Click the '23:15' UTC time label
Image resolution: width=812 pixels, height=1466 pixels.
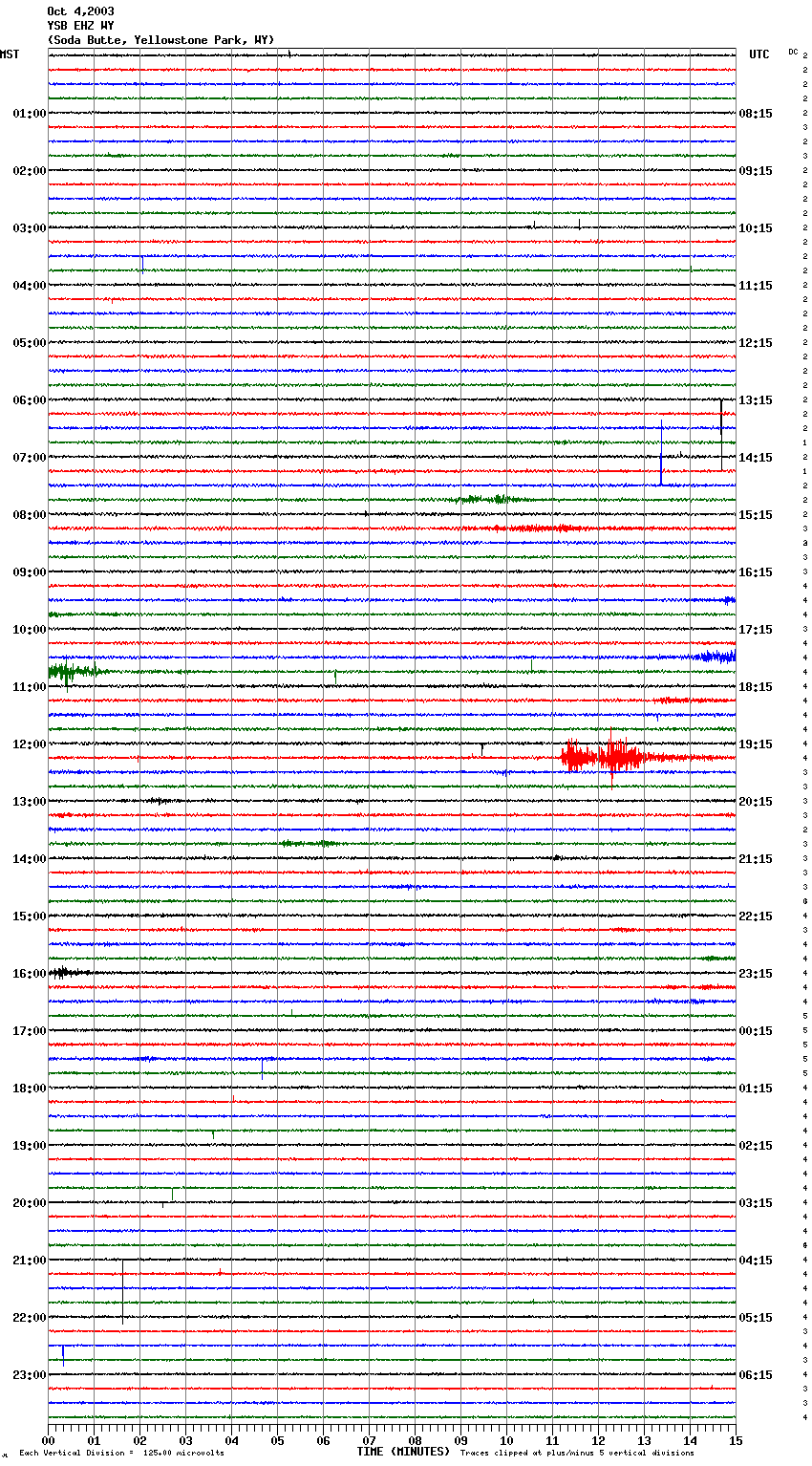(756, 974)
